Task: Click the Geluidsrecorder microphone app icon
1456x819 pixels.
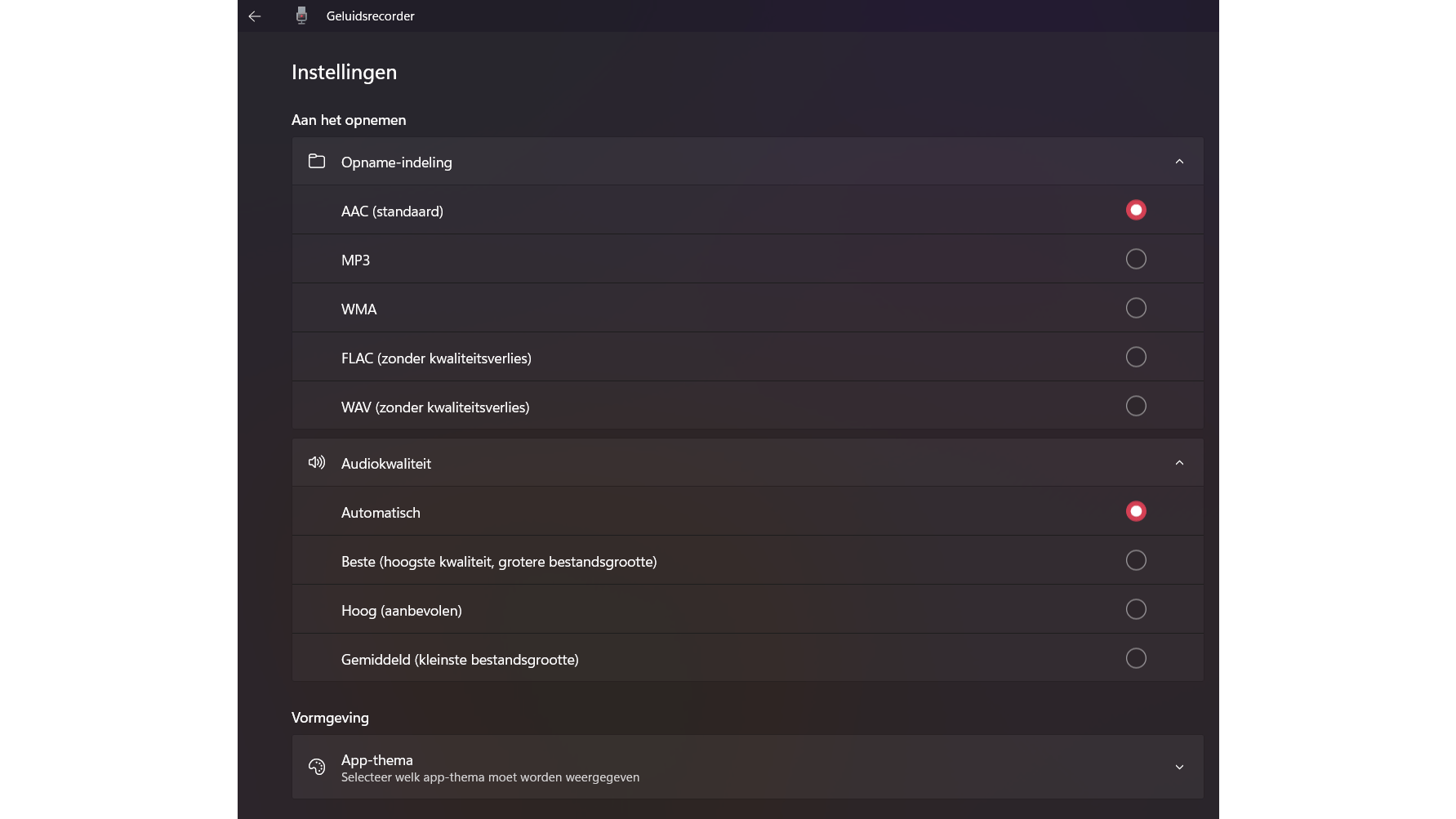Action: tap(301, 16)
